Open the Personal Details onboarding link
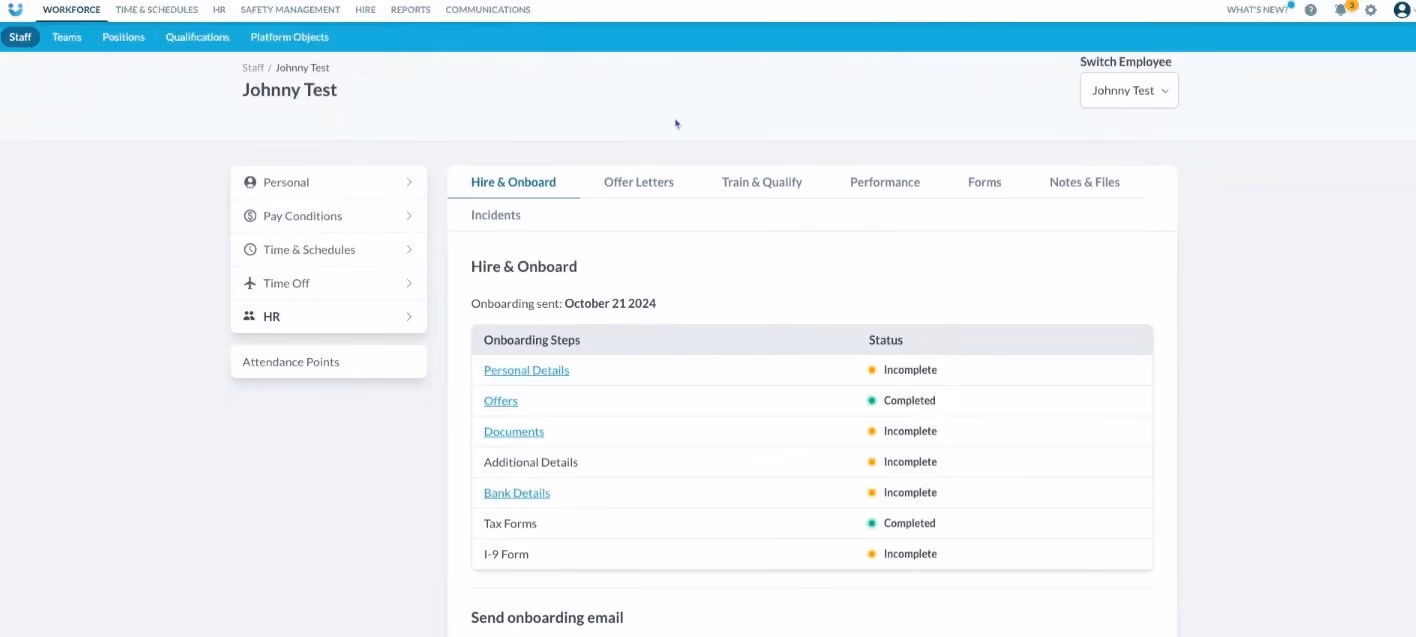1416x637 pixels. click(526, 370)
